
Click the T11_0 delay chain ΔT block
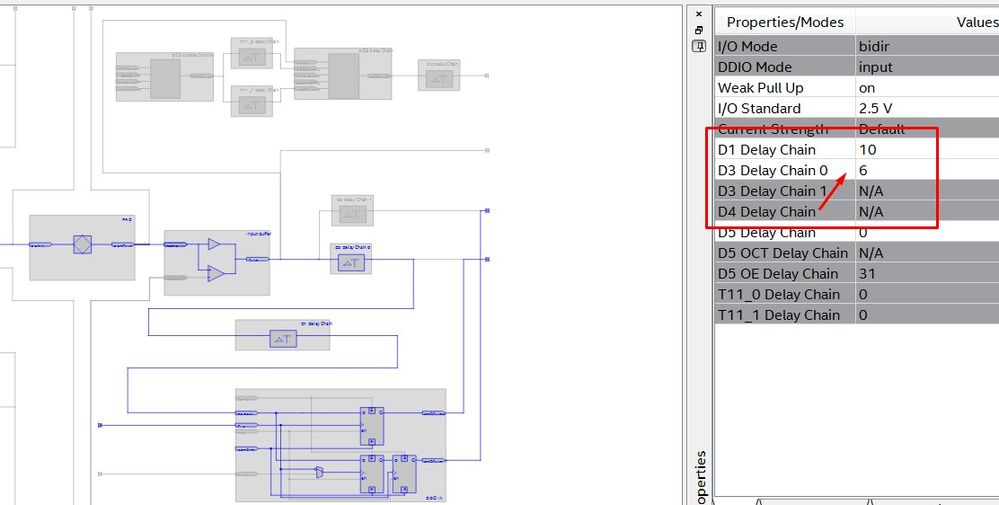[x=252, y=58]
